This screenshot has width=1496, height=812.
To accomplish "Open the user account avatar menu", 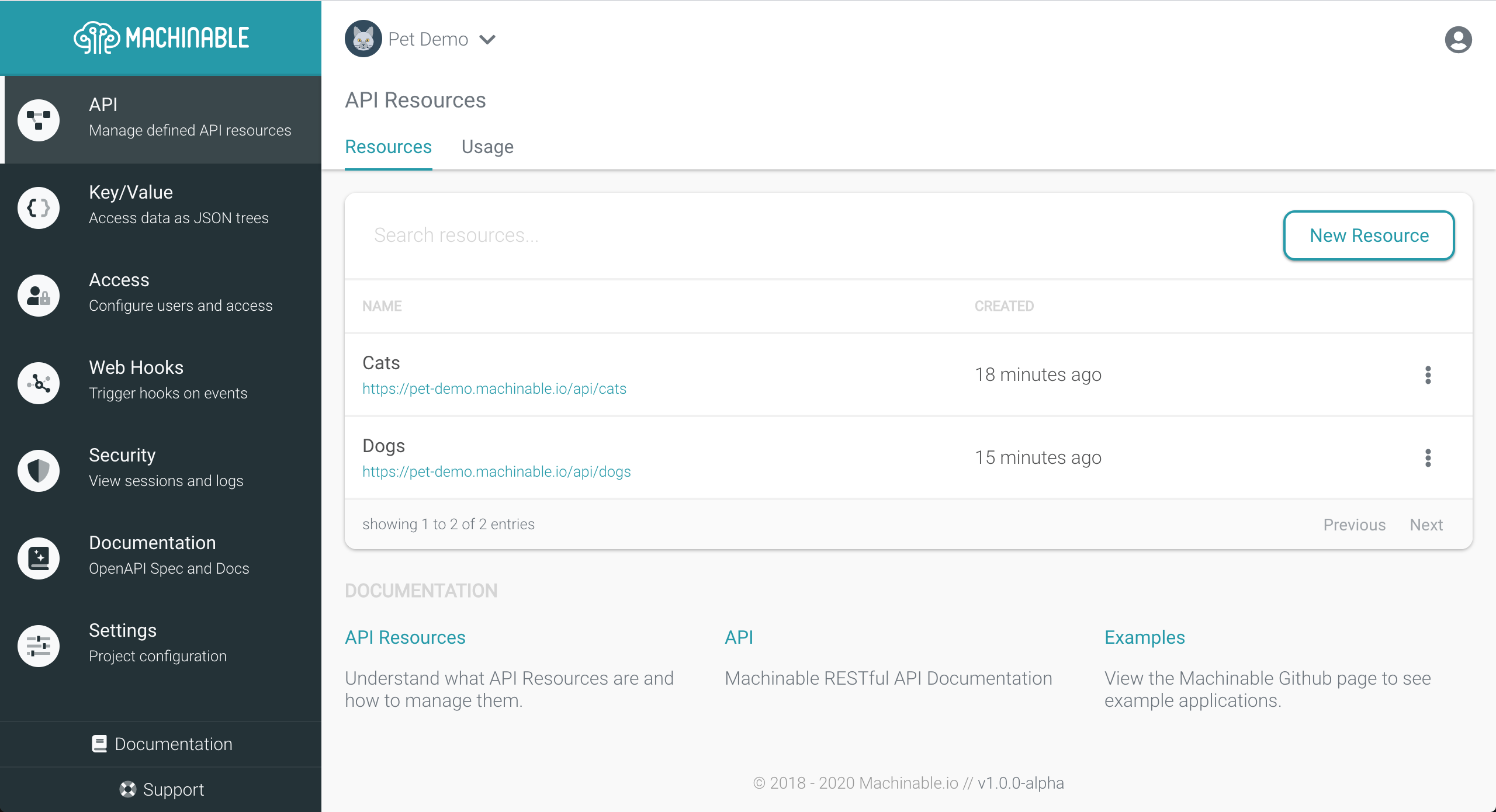I will (x=1459, y=39).
